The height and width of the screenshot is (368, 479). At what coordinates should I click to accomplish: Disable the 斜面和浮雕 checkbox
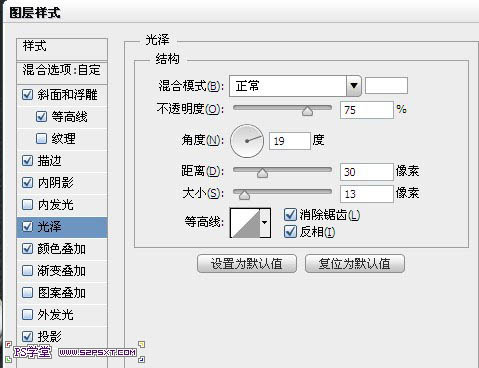[27, 95]
